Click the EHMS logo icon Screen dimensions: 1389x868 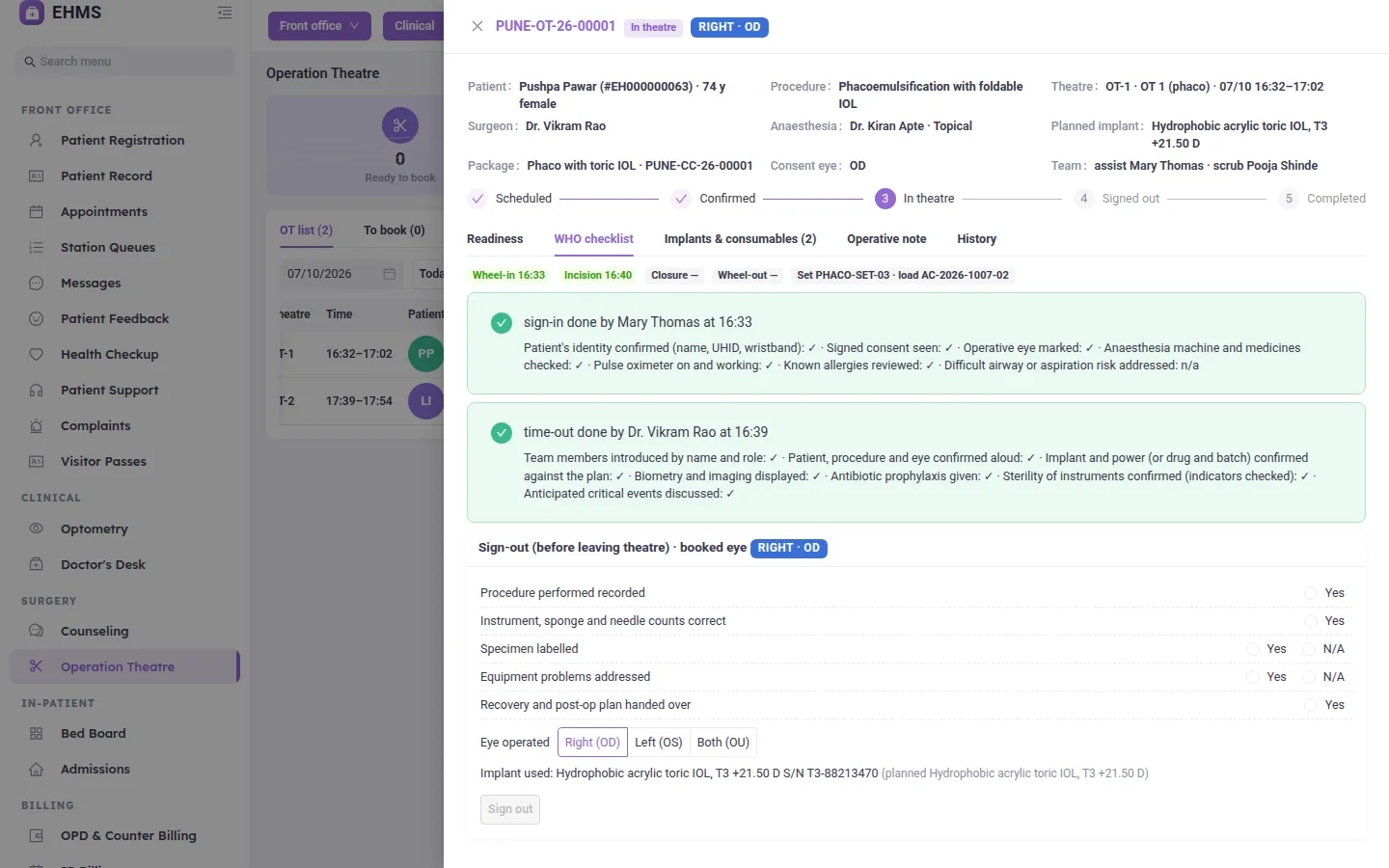pos(32,13)
